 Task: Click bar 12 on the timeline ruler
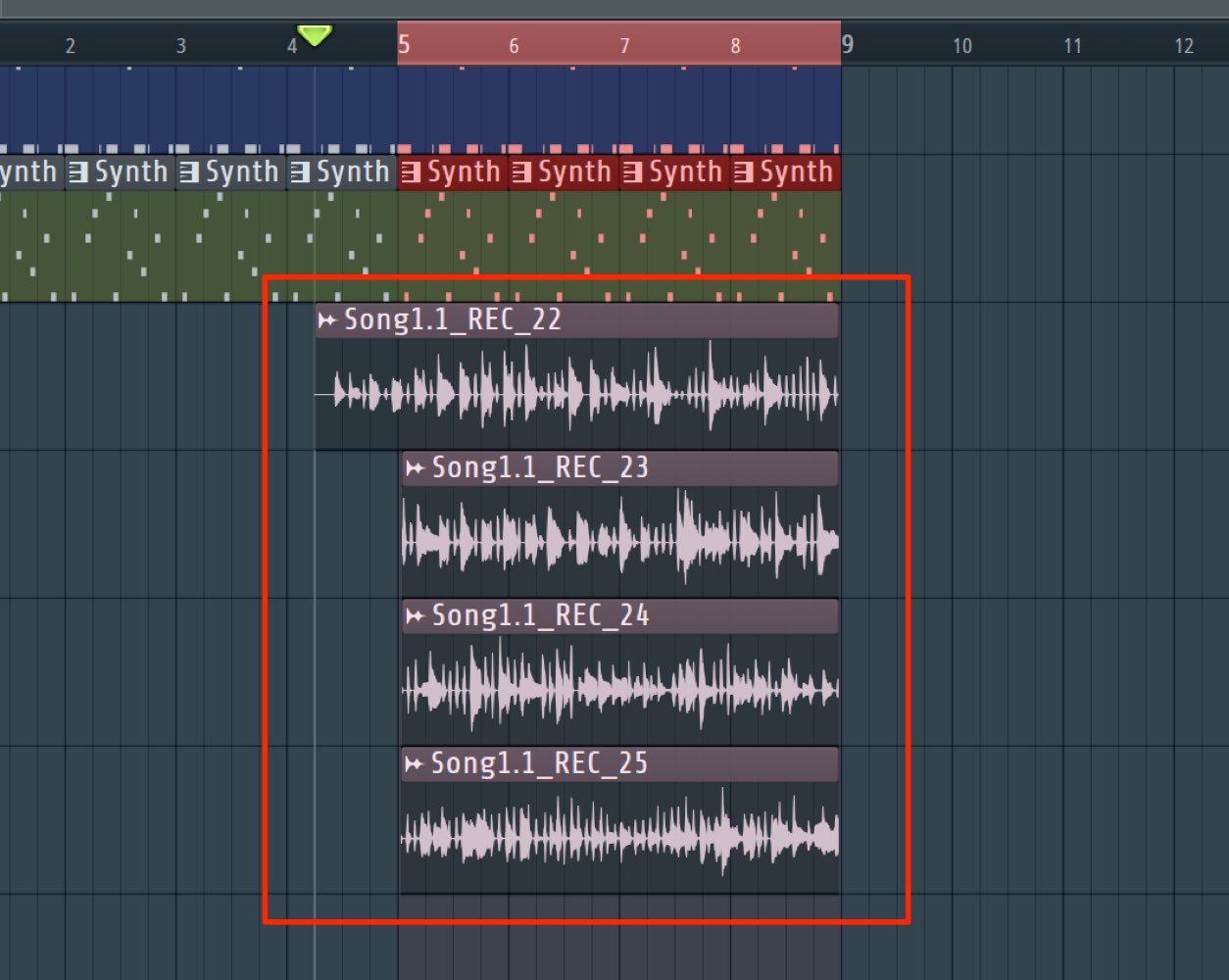click(1184, 46)
